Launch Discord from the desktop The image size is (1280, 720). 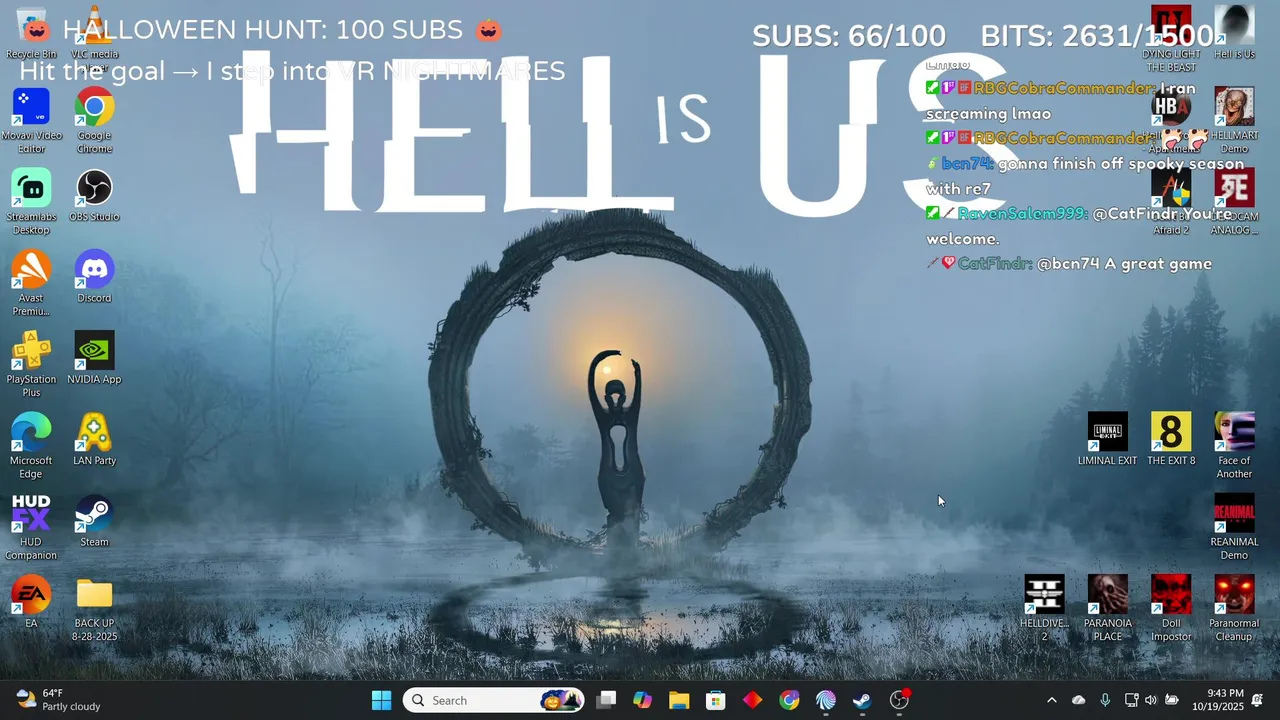tap(94, 277)
